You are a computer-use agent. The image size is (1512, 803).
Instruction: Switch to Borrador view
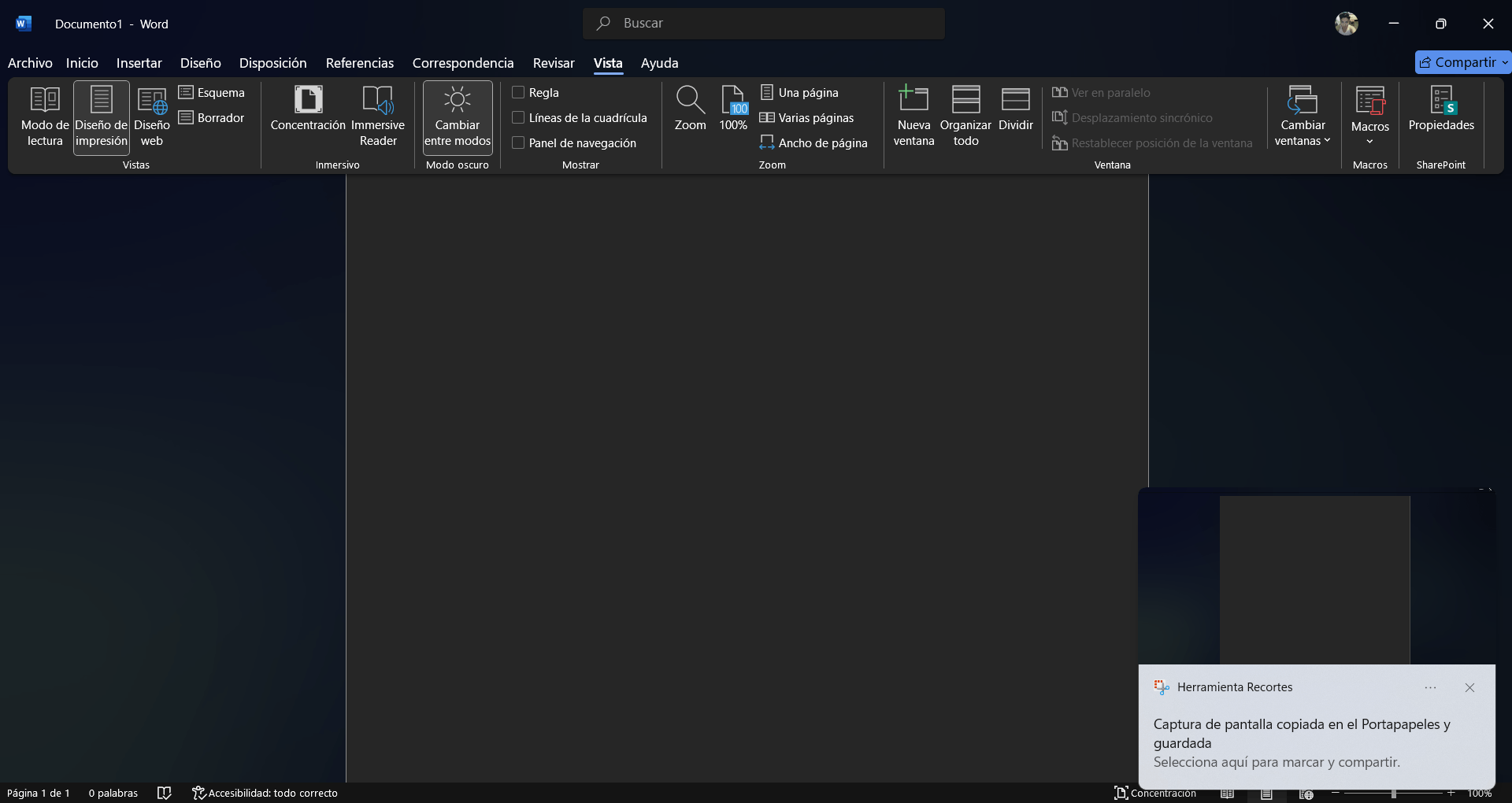coord(212,118)
